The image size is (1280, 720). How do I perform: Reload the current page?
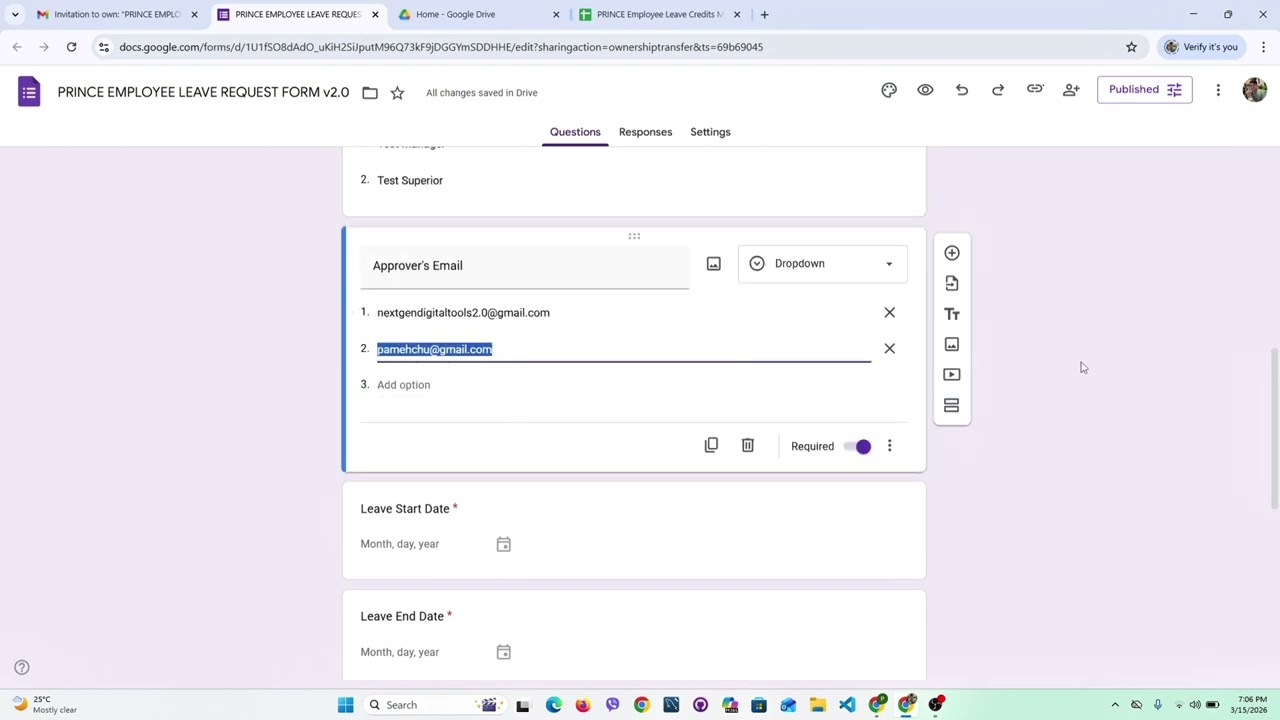[71, 47]
